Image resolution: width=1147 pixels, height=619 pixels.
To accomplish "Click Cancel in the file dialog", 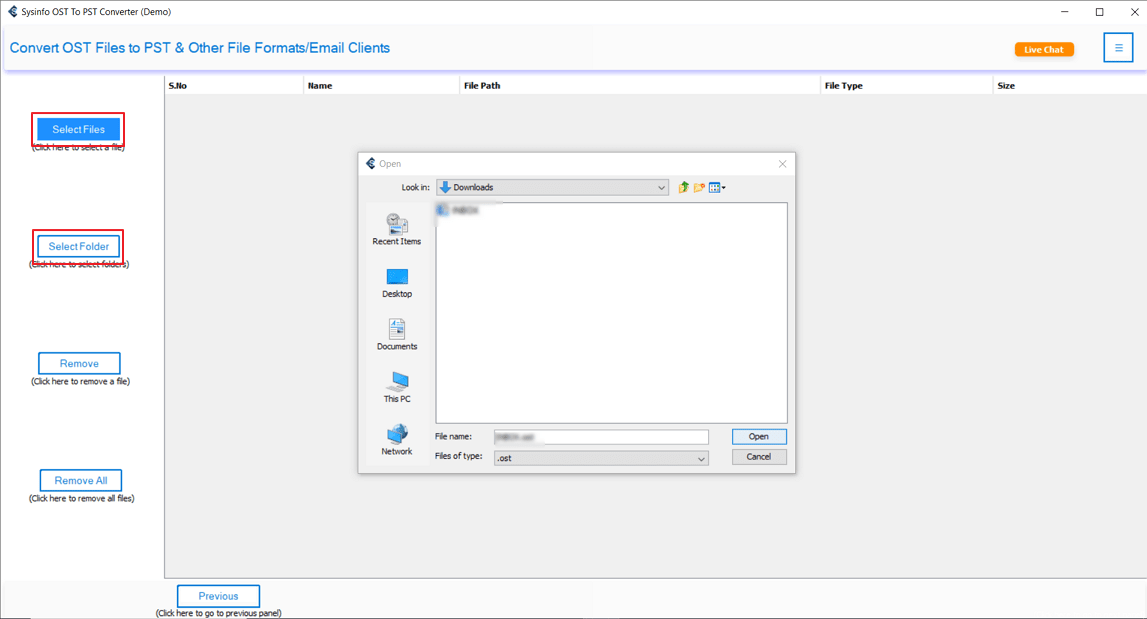I will 759,457.
